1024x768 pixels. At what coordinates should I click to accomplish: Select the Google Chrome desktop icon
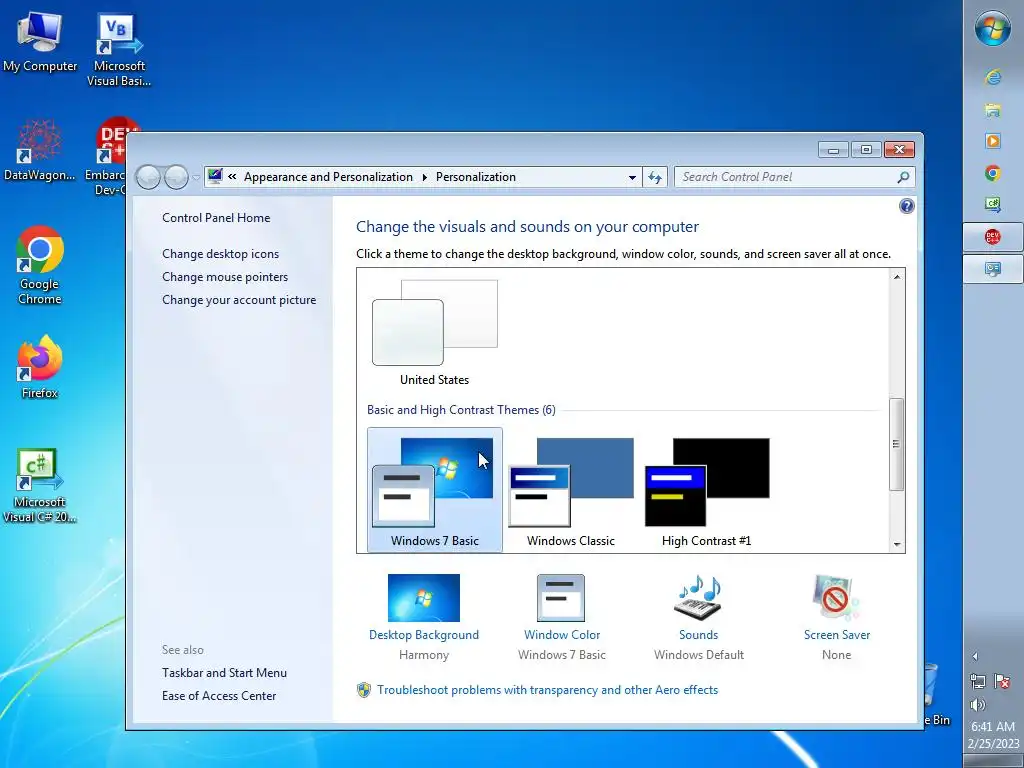tap(40, 265)
